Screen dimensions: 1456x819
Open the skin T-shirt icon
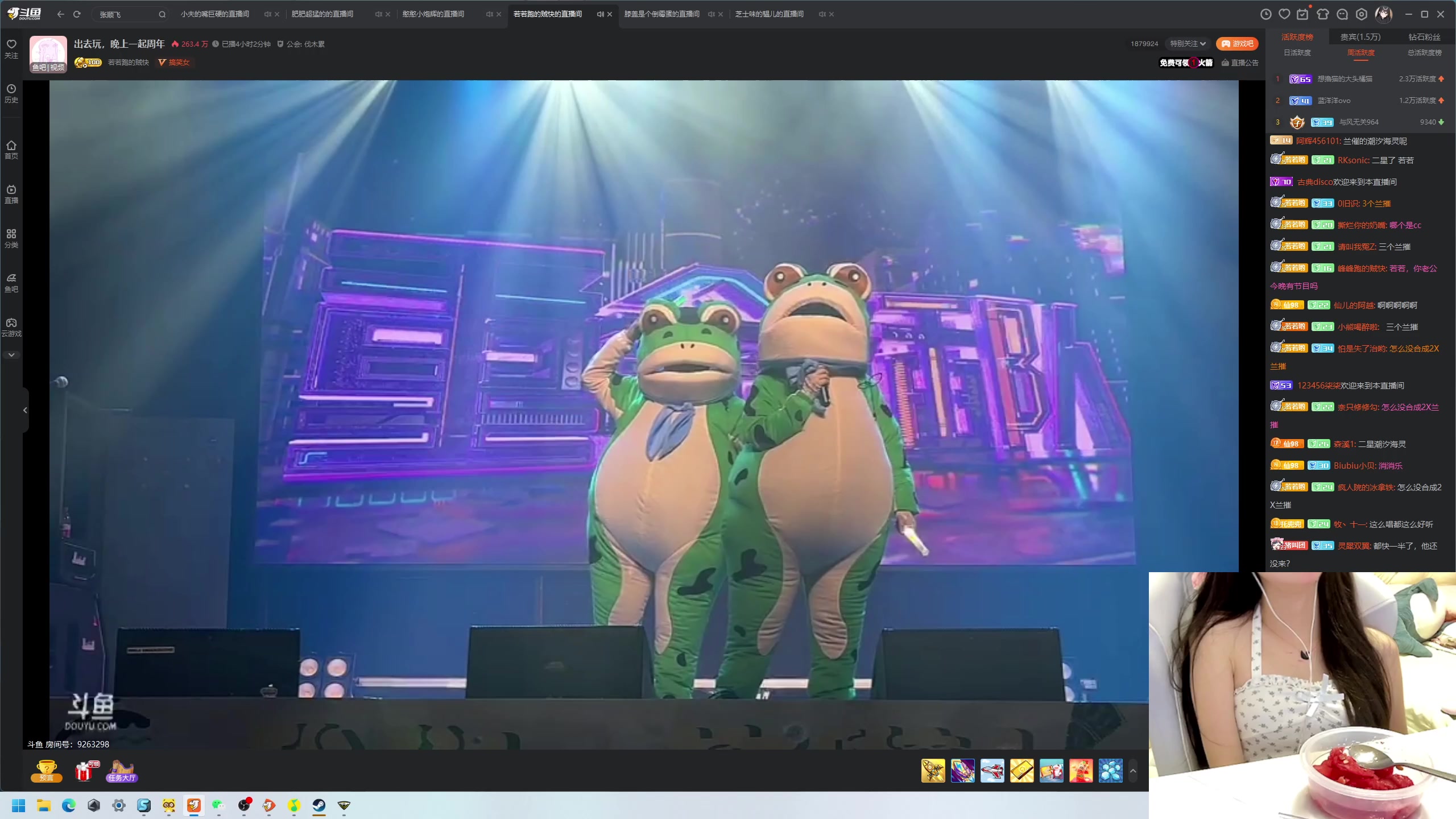1322,14
